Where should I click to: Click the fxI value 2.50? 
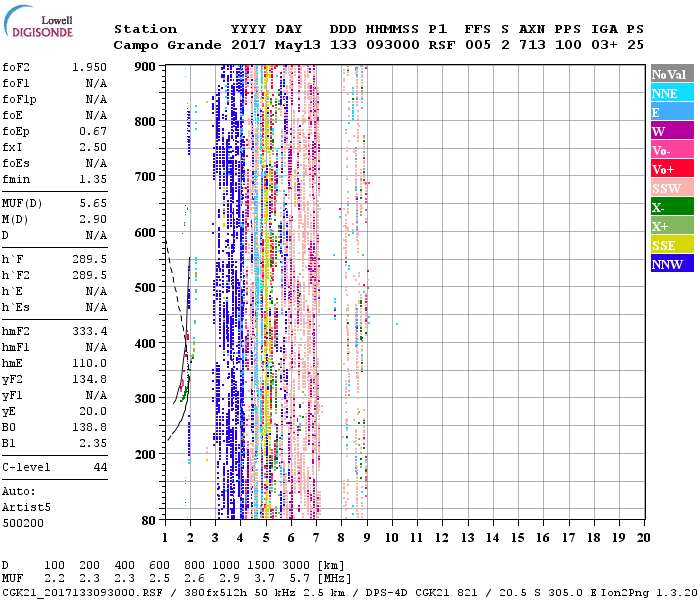tap(93, 147)
